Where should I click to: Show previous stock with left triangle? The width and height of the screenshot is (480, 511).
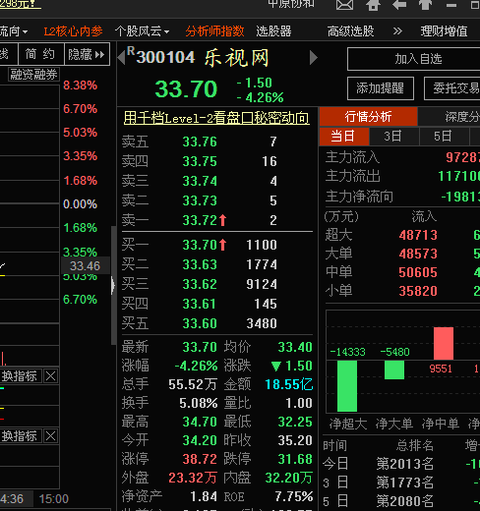tap(121, 57)
